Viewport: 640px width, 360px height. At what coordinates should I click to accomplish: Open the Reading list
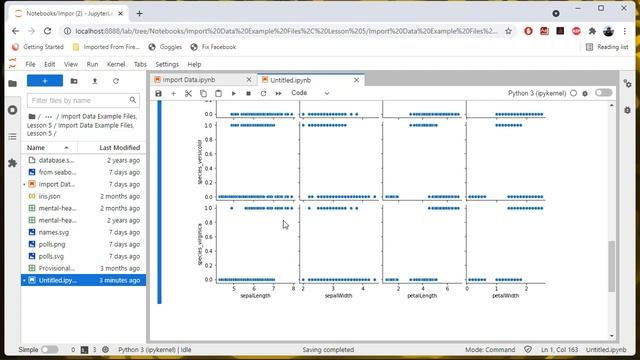tap(607, 47)
